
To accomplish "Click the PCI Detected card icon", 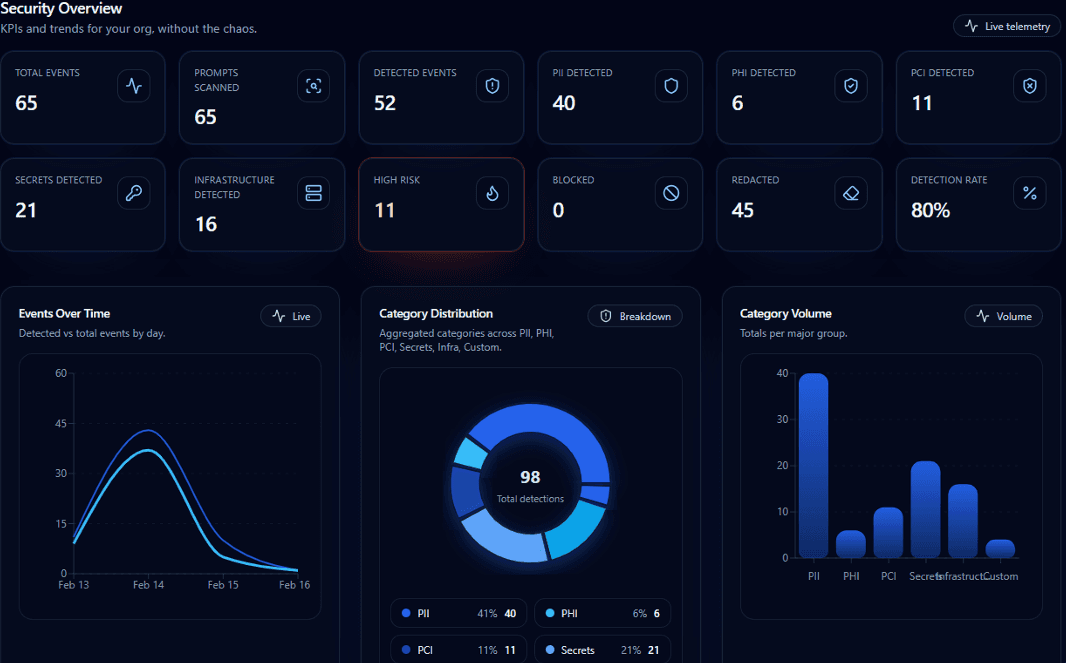I will (1030, 86).
